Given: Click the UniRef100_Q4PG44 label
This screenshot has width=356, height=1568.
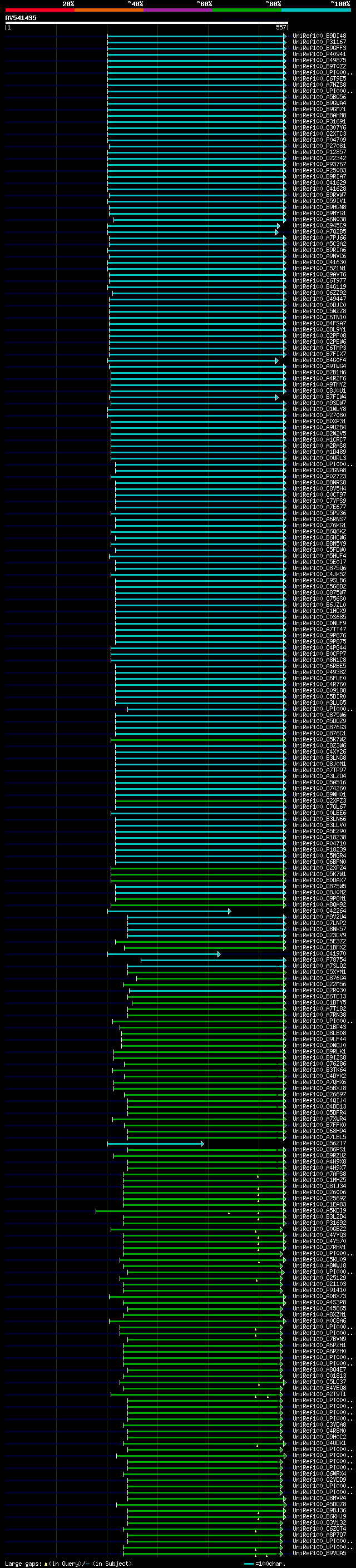Looking at the screenshot, I should [319, 647].
